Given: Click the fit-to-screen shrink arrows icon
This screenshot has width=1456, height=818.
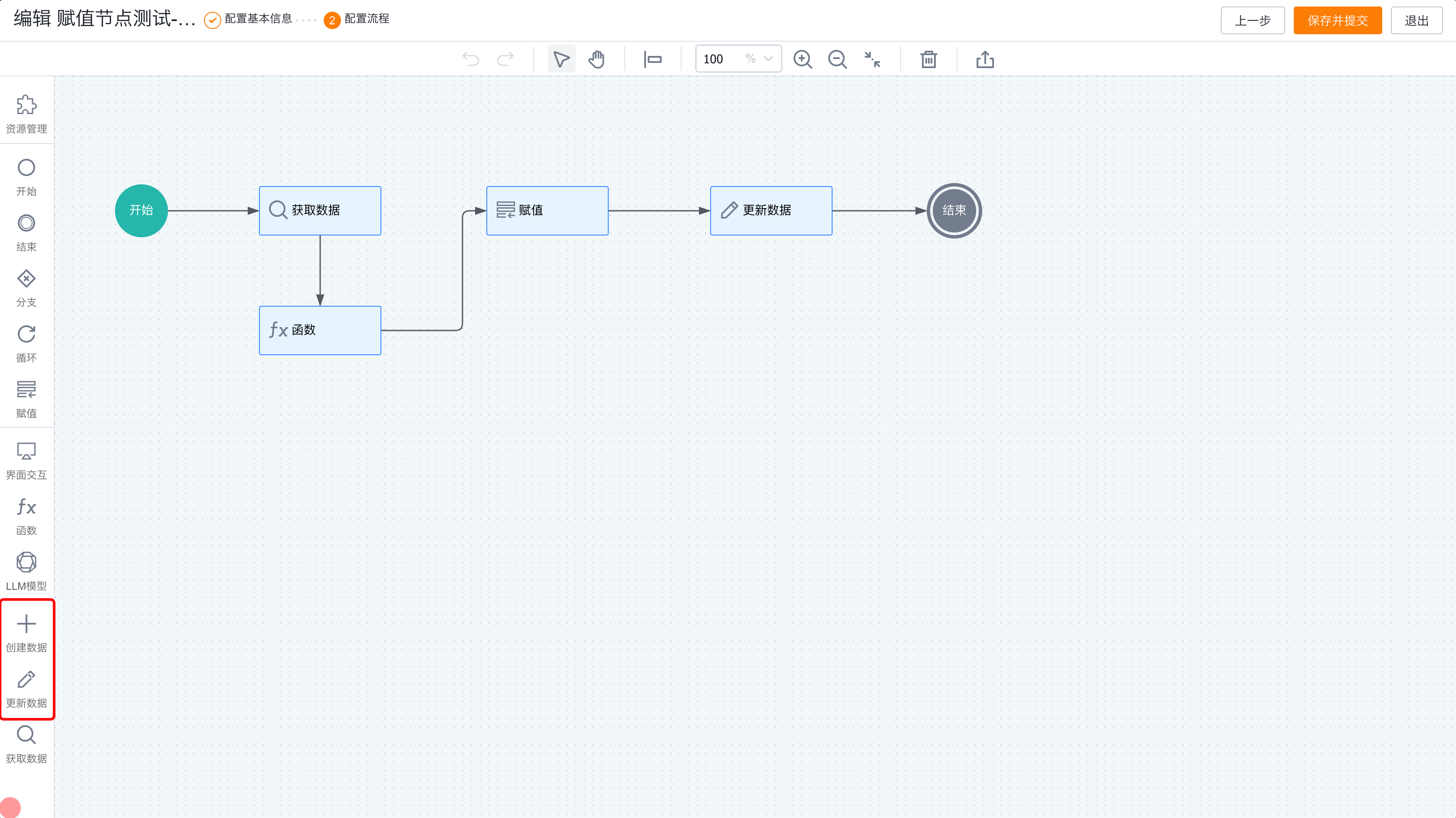Looking at the screenshot, I should tap(872, 59).
